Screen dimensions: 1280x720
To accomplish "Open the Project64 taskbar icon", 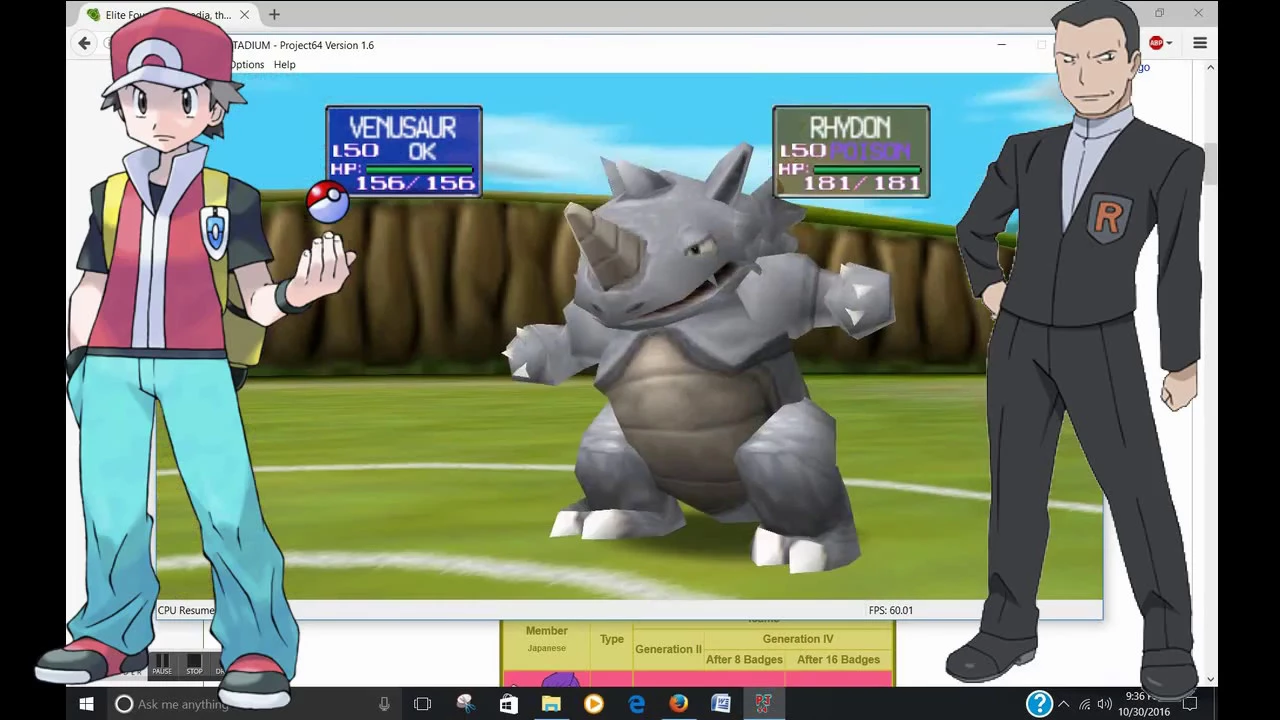I will (763, 704).
